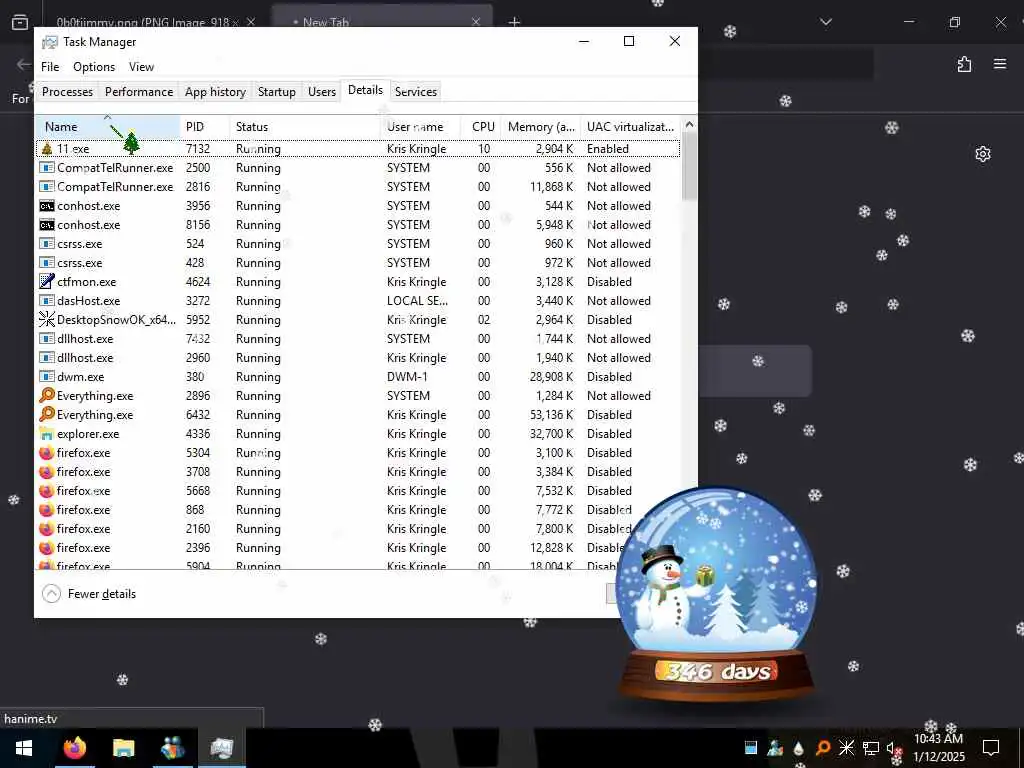Click the DesktopSnowOK snowflake tray icon
Screen dimensions: 1024x768
(846, 748)
